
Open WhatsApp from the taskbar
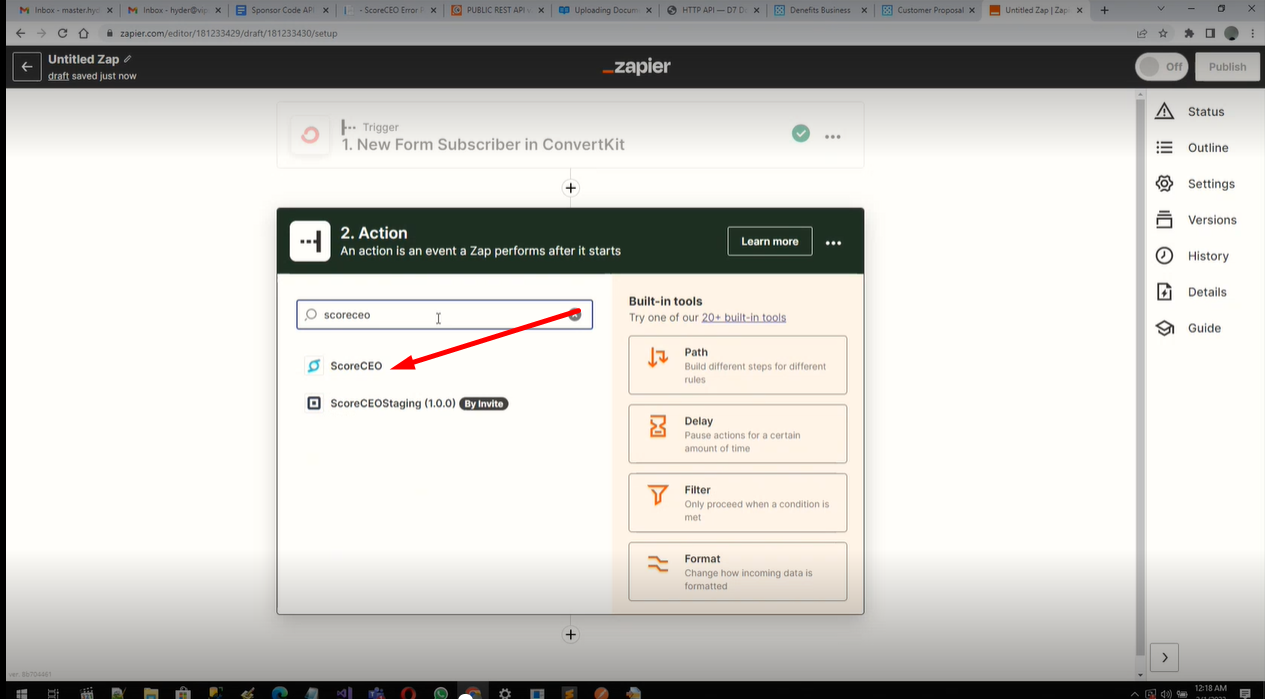[x=441, y=692]
